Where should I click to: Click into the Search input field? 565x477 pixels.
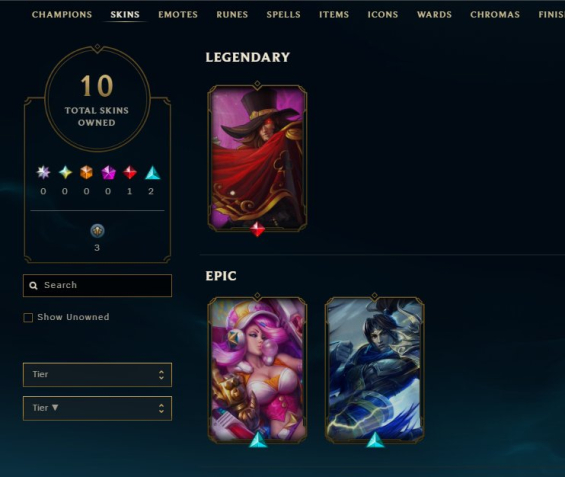point(97,286)
